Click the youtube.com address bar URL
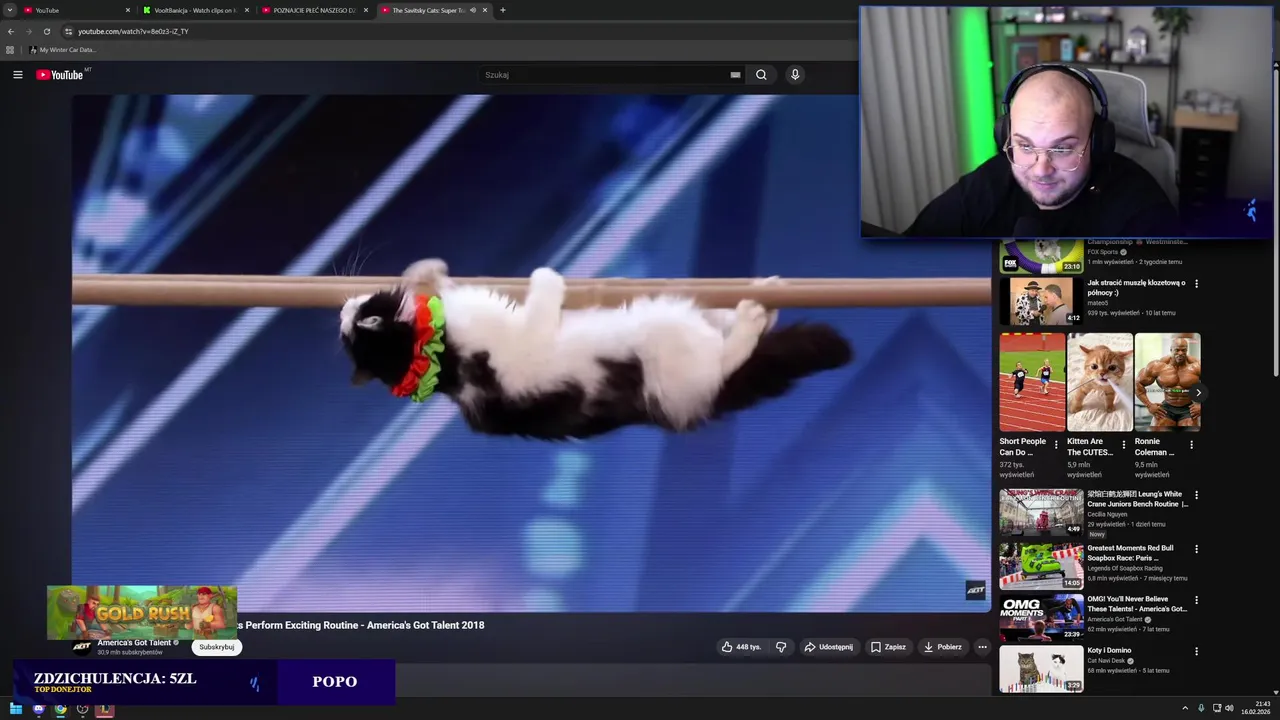Screen dimensions: 1280x720 (133, 31)
